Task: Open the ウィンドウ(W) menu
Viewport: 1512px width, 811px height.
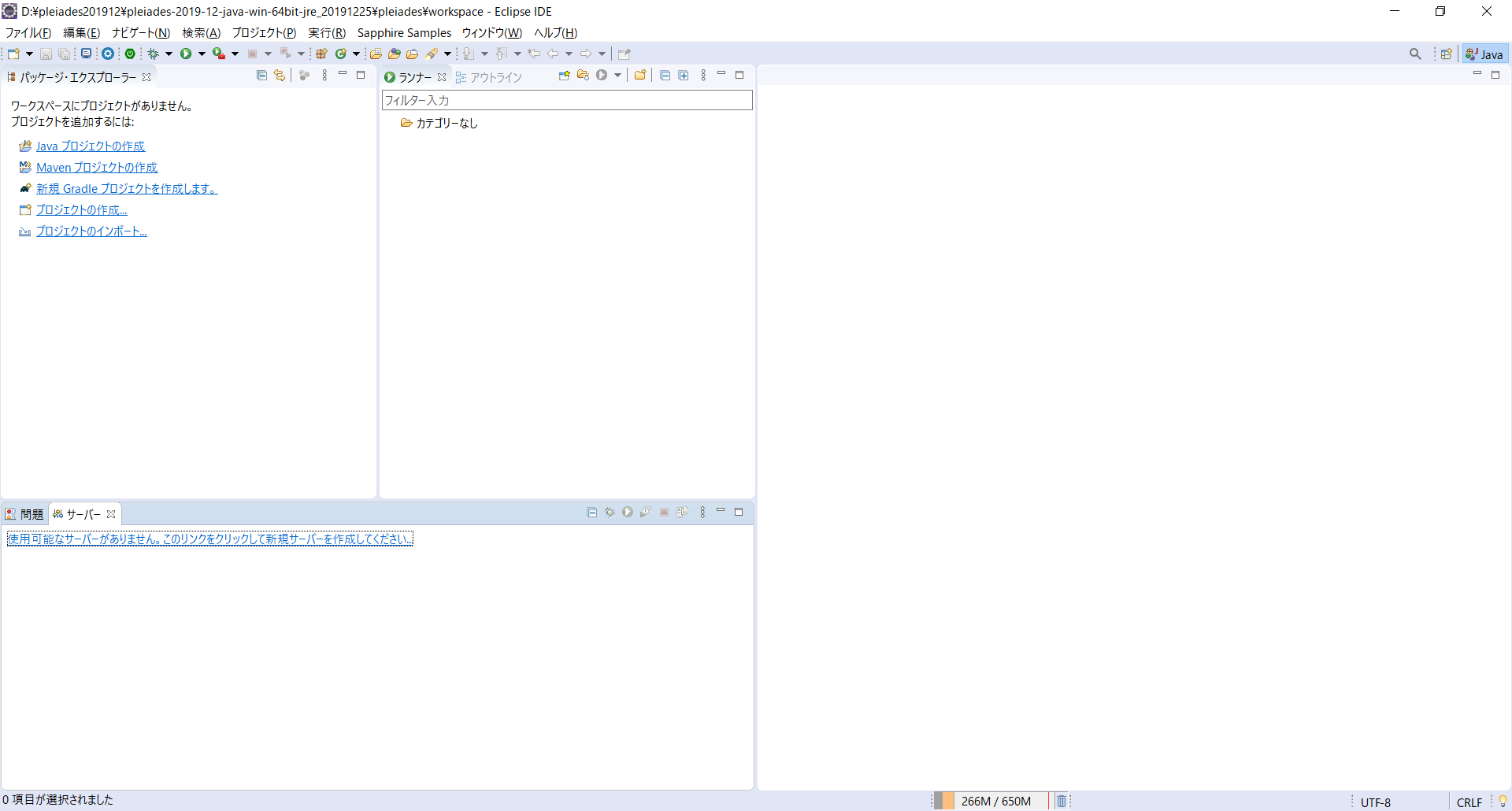Action: (492, 33)
